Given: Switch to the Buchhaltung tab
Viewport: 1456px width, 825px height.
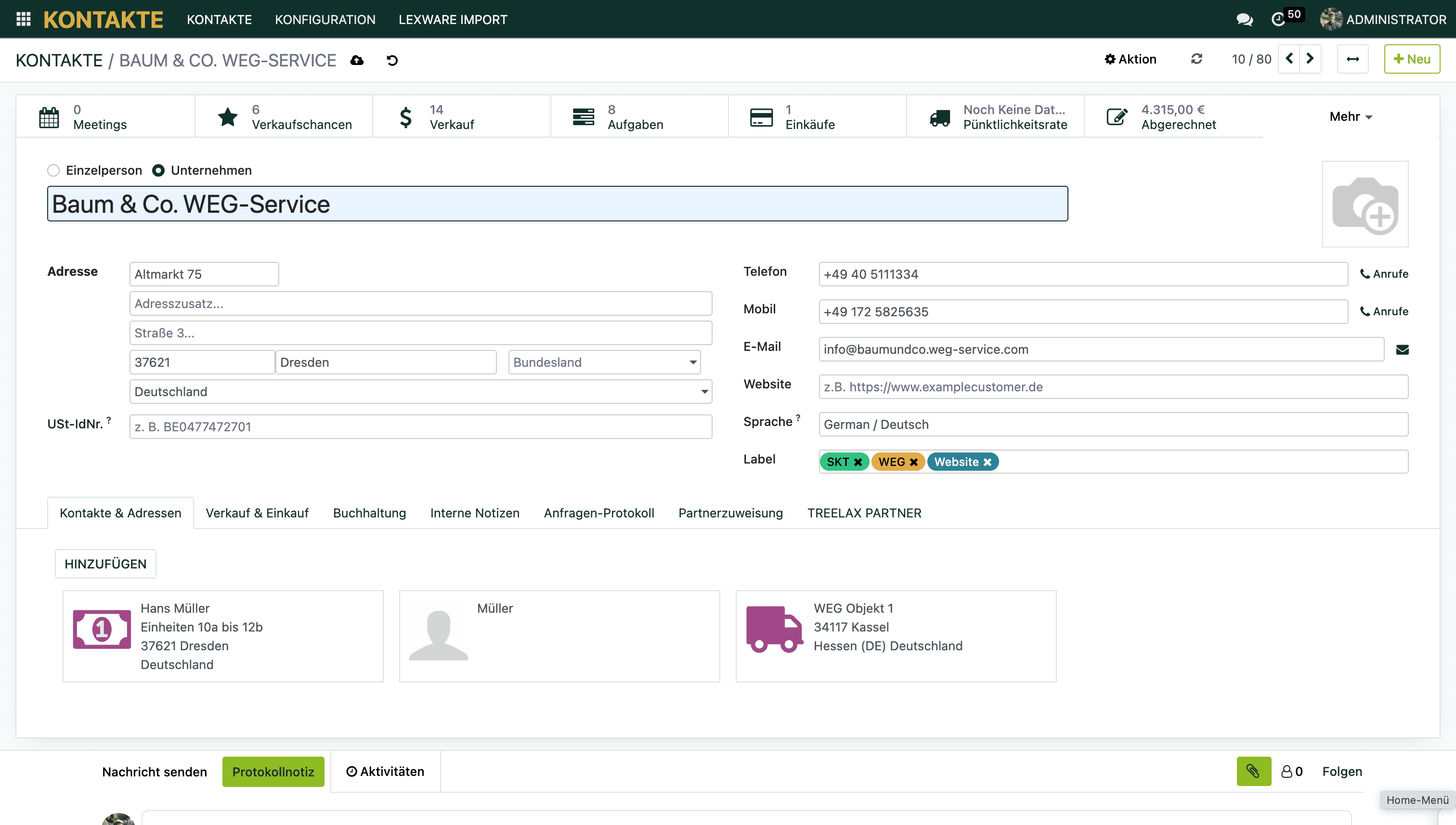Looking at the screenshot, I should click(x=369, y=513).
